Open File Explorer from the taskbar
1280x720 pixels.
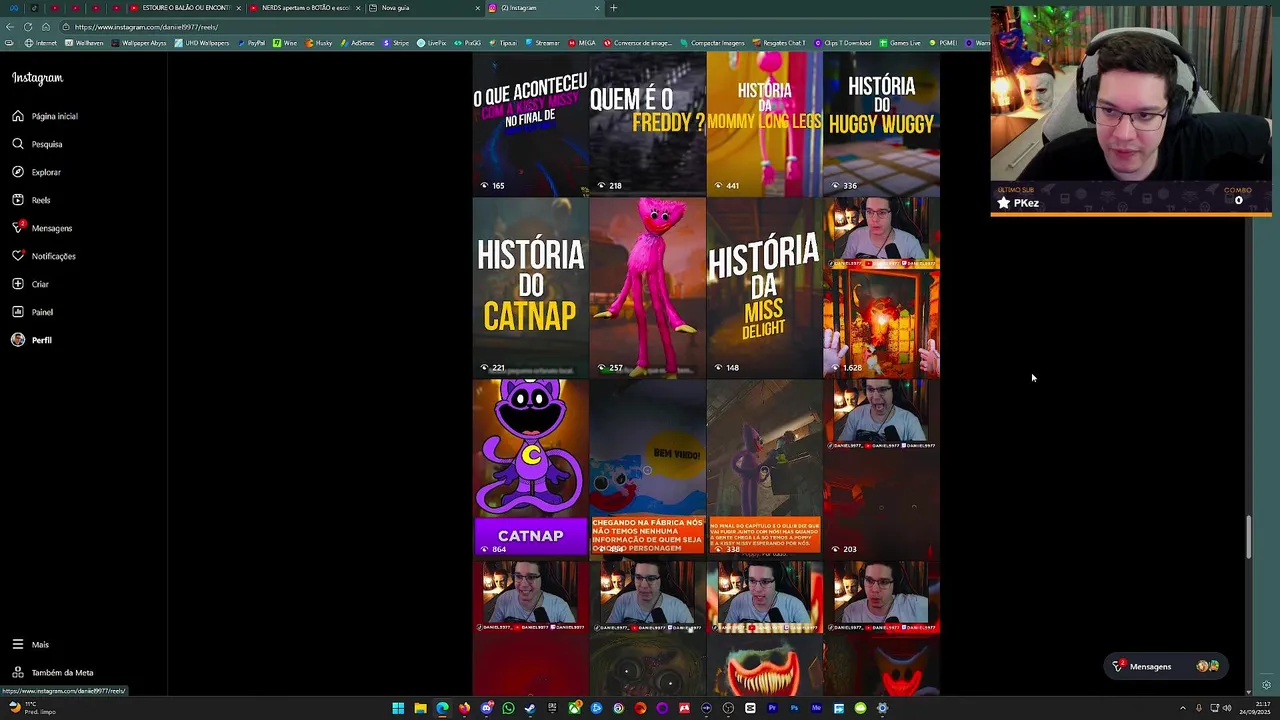(420, 708)
